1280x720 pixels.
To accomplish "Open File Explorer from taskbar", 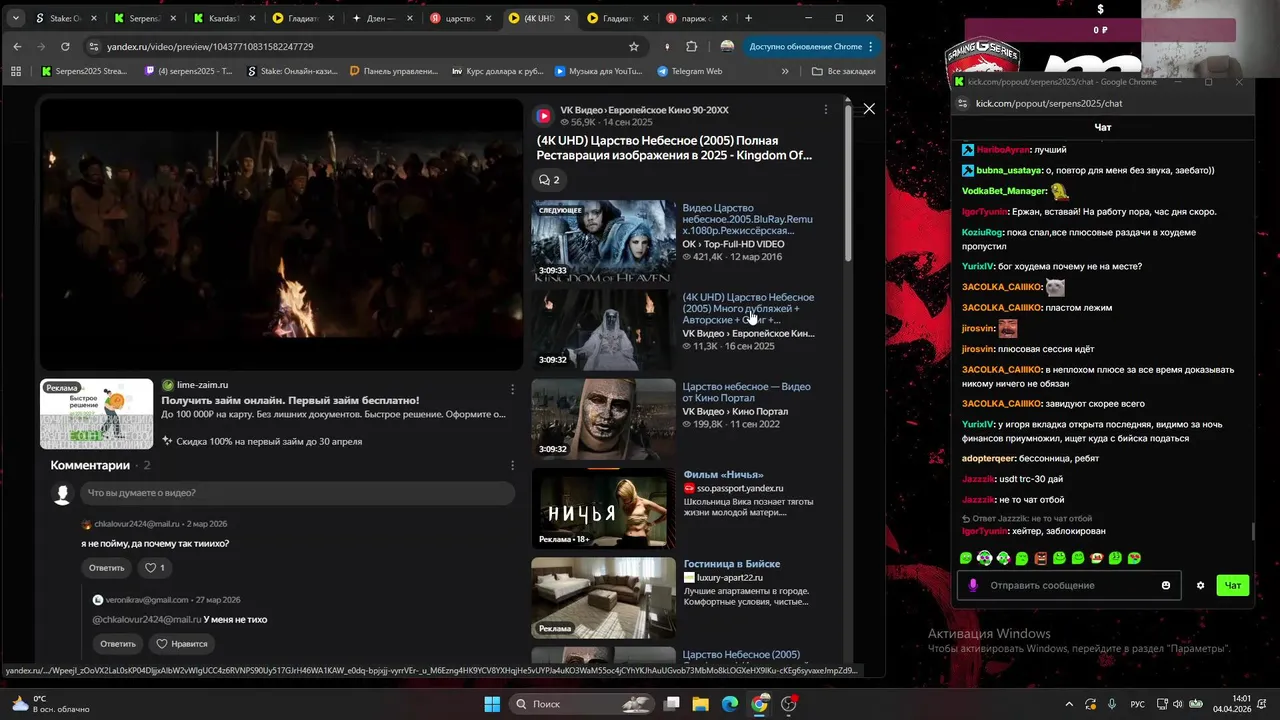I will 701,704.
